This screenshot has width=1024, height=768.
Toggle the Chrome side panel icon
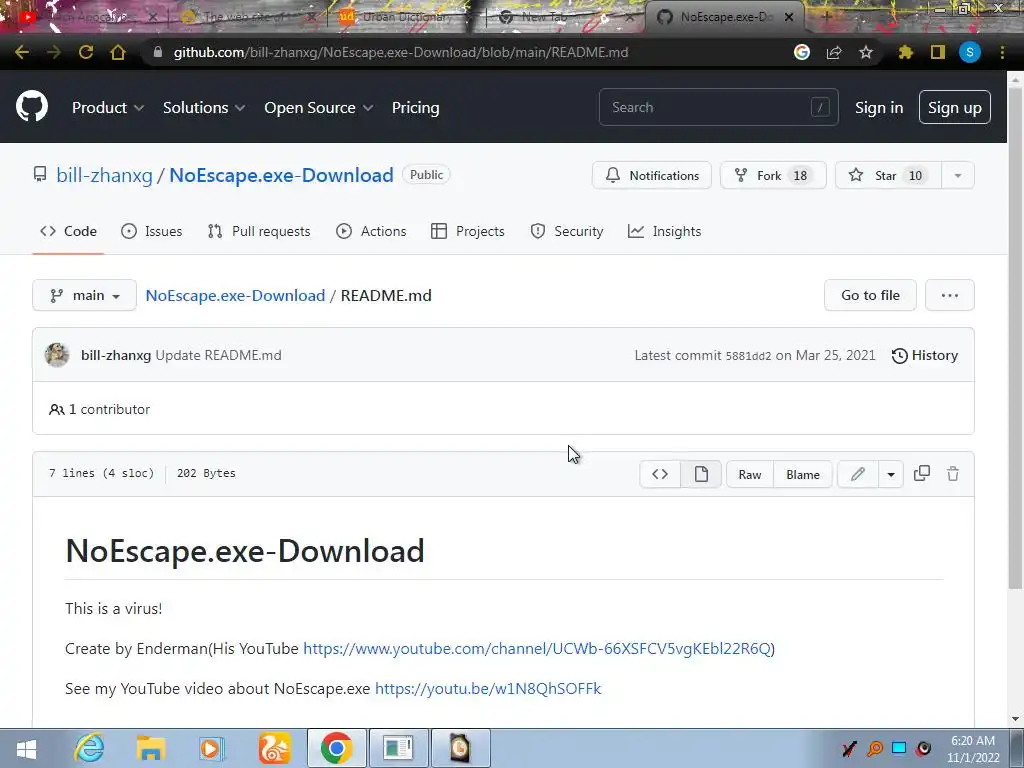pyautogui.click(x=938, y=52)
